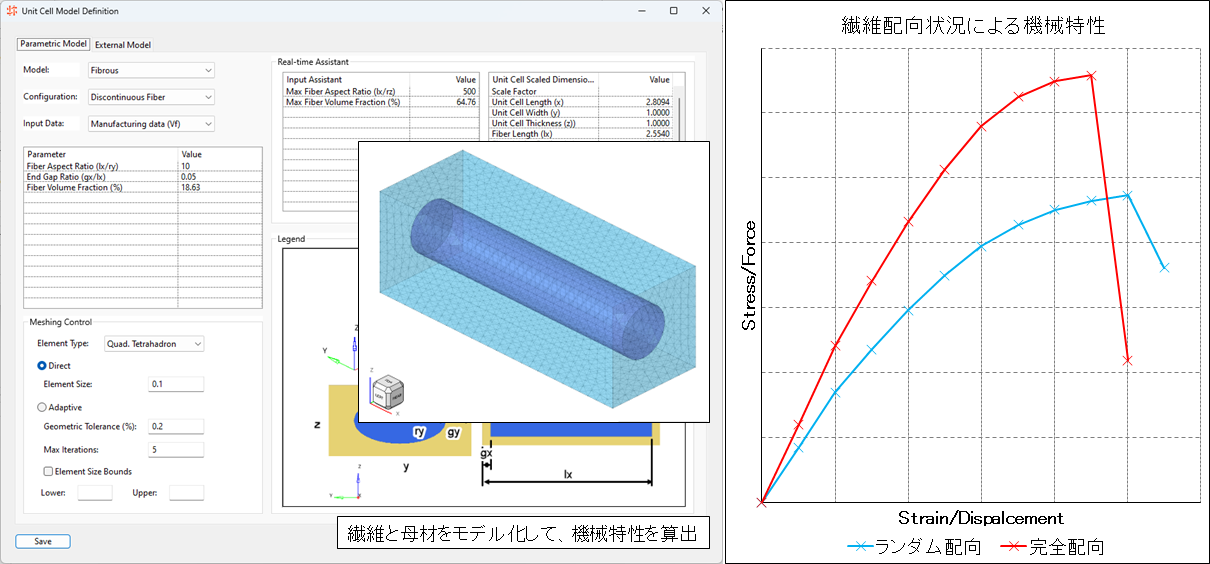Click value 18.63 in parameter table
Screen dimensions: 1210x564
pos(190,187)
